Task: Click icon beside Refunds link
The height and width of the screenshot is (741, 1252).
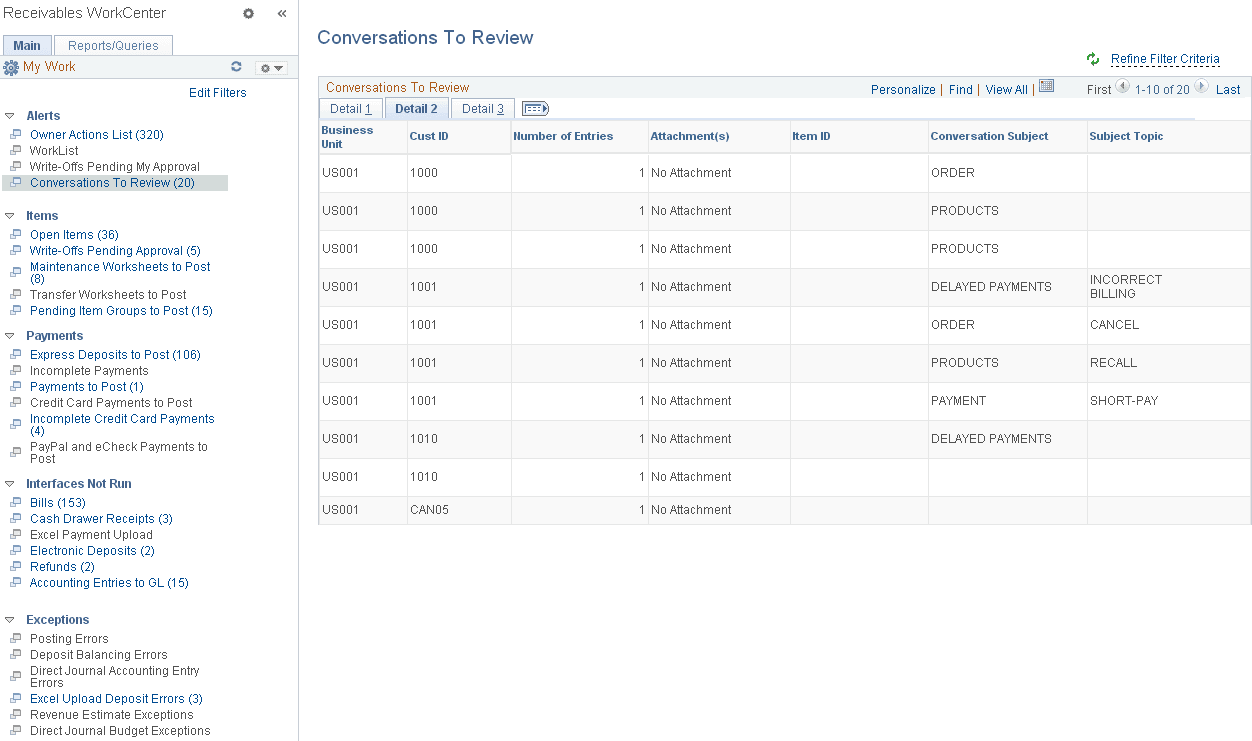Action: [15, 566]
